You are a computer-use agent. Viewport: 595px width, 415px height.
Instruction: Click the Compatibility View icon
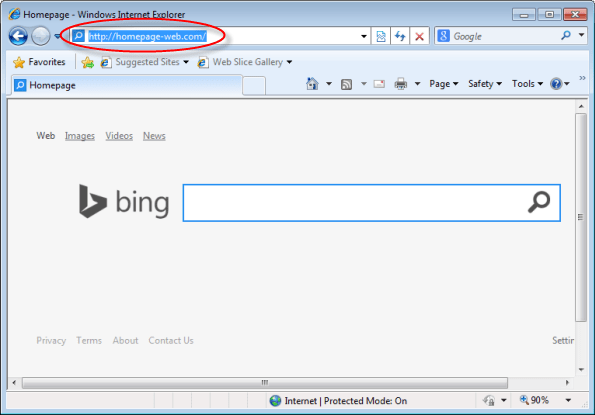[x=381, y=36]
